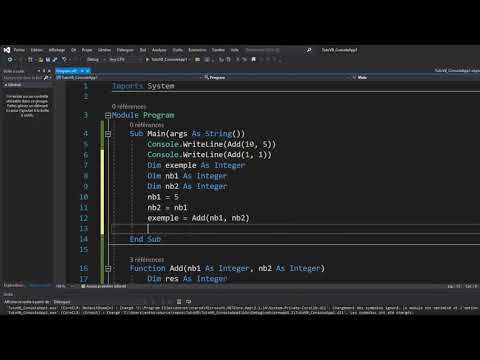
Task: Click 'Imports System' on line 1
Action: pos(143,86)
